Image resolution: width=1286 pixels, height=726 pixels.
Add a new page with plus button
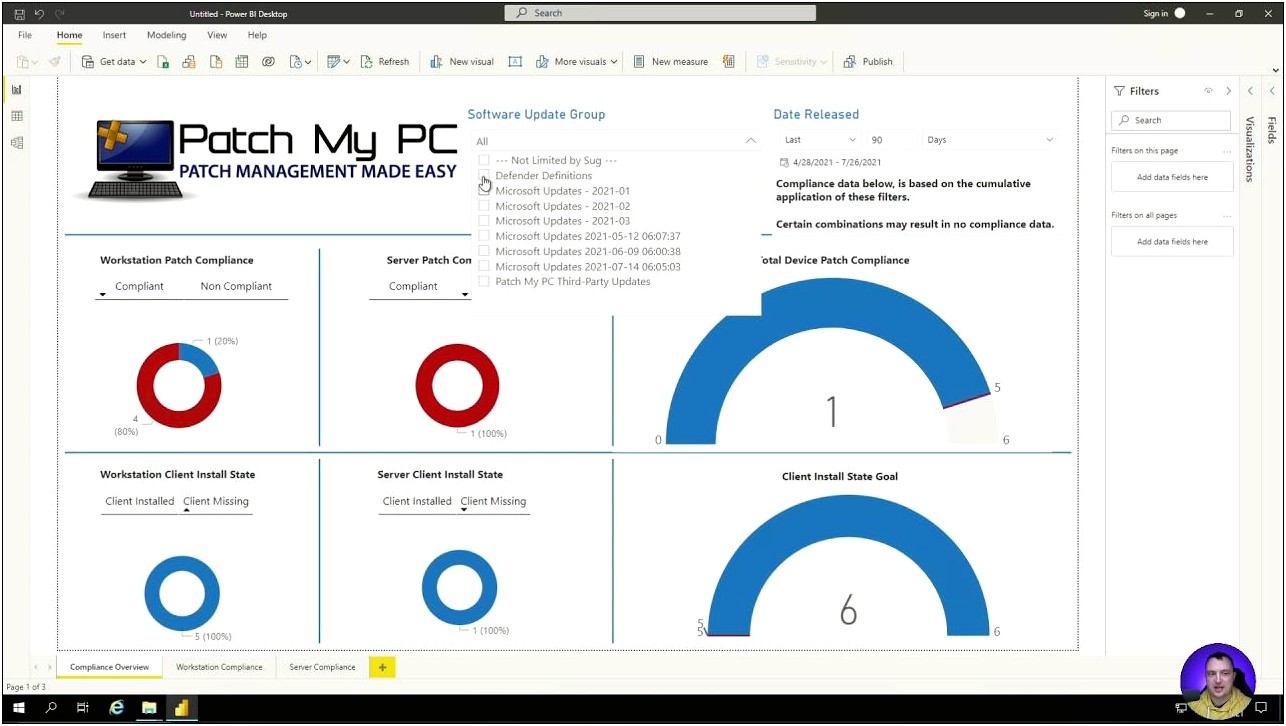[x=382, y=667]
